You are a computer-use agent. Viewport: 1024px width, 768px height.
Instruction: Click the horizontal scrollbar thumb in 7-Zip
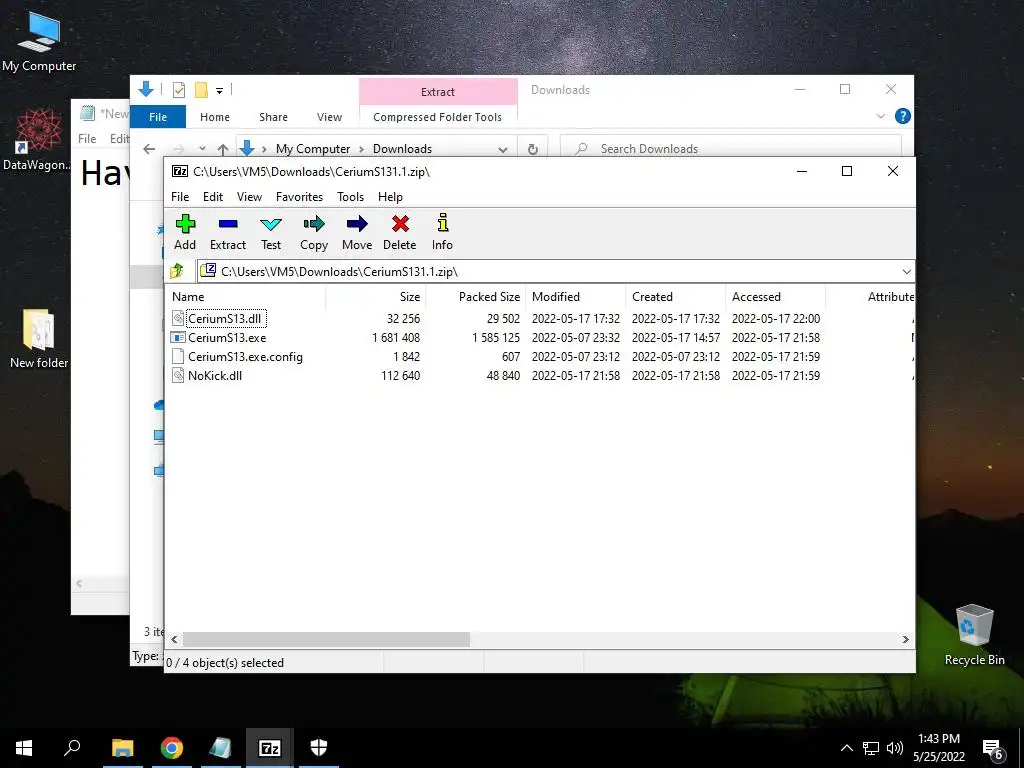click(326, 639)
